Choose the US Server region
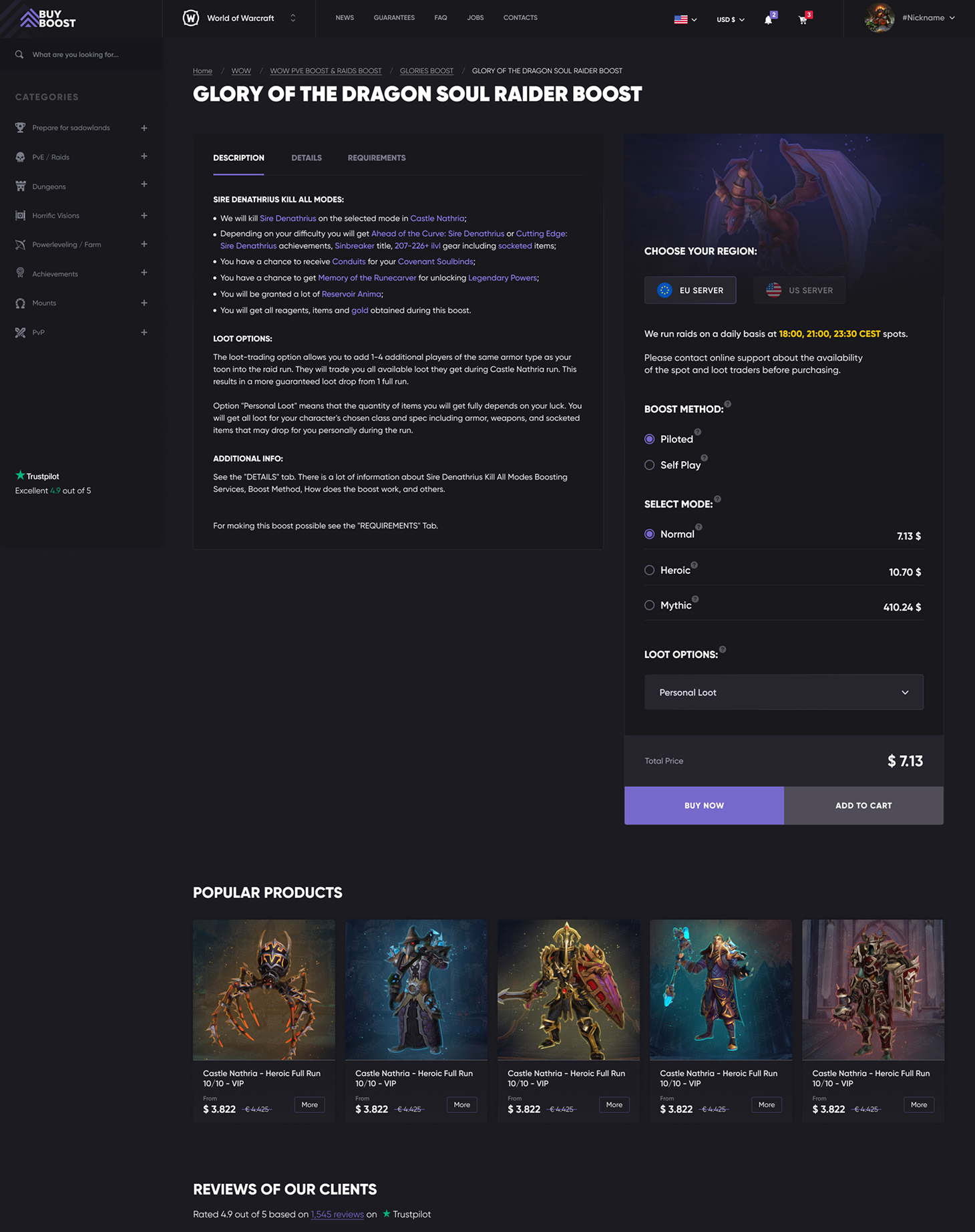The image size is (975, 1232). [799, 290]
